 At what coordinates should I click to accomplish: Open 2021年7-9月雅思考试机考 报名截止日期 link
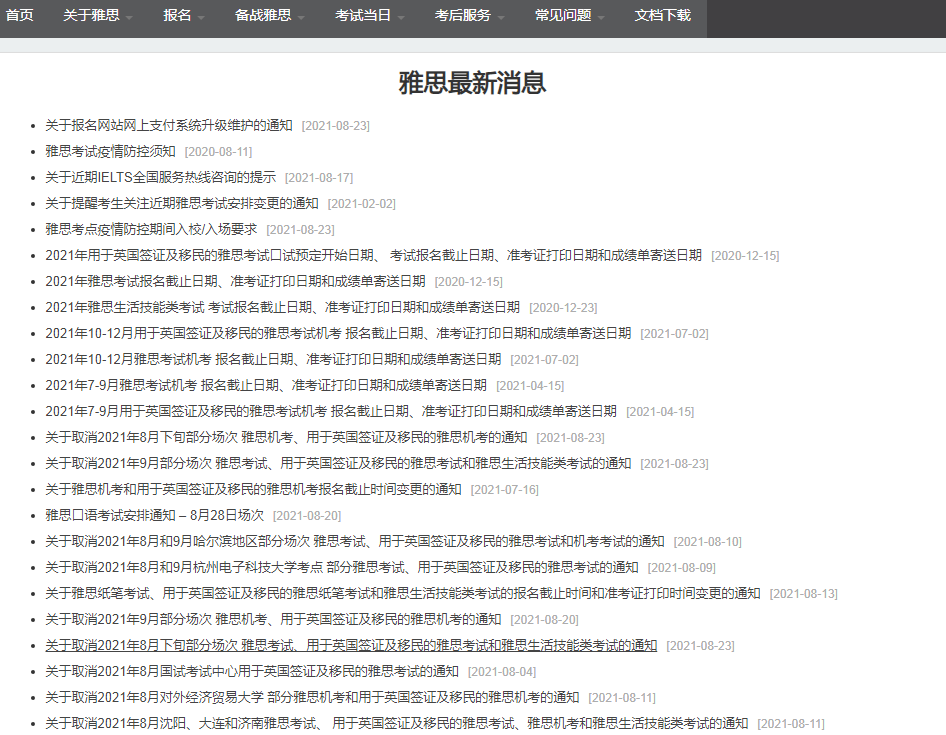[x=266, y=385]
